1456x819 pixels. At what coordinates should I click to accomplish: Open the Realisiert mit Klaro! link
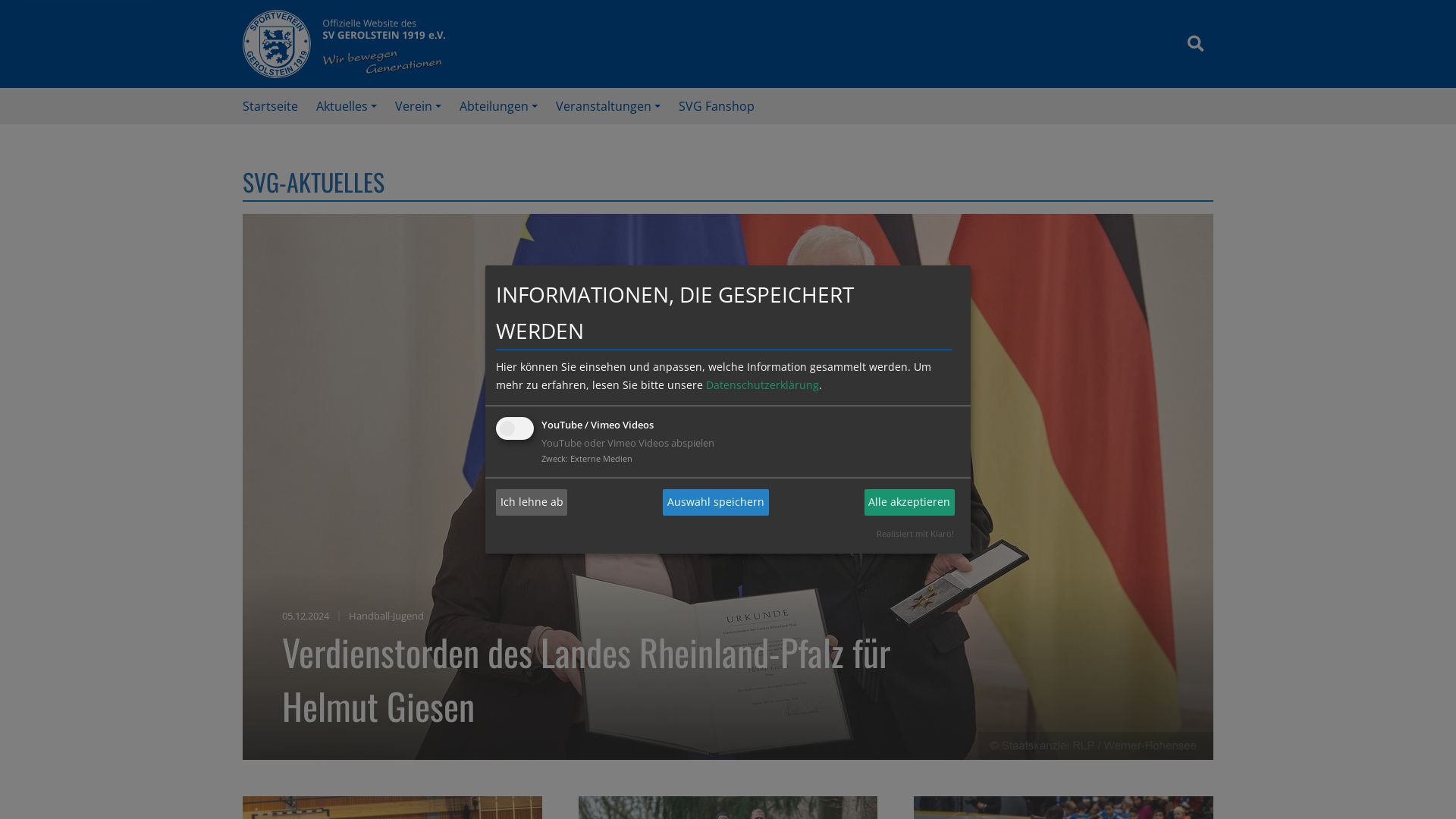(915, 534)
